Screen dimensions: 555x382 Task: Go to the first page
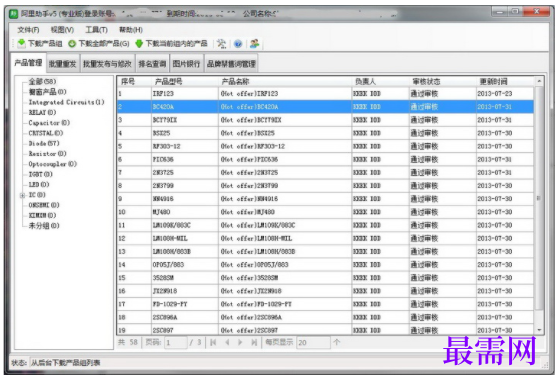point(213,342)
